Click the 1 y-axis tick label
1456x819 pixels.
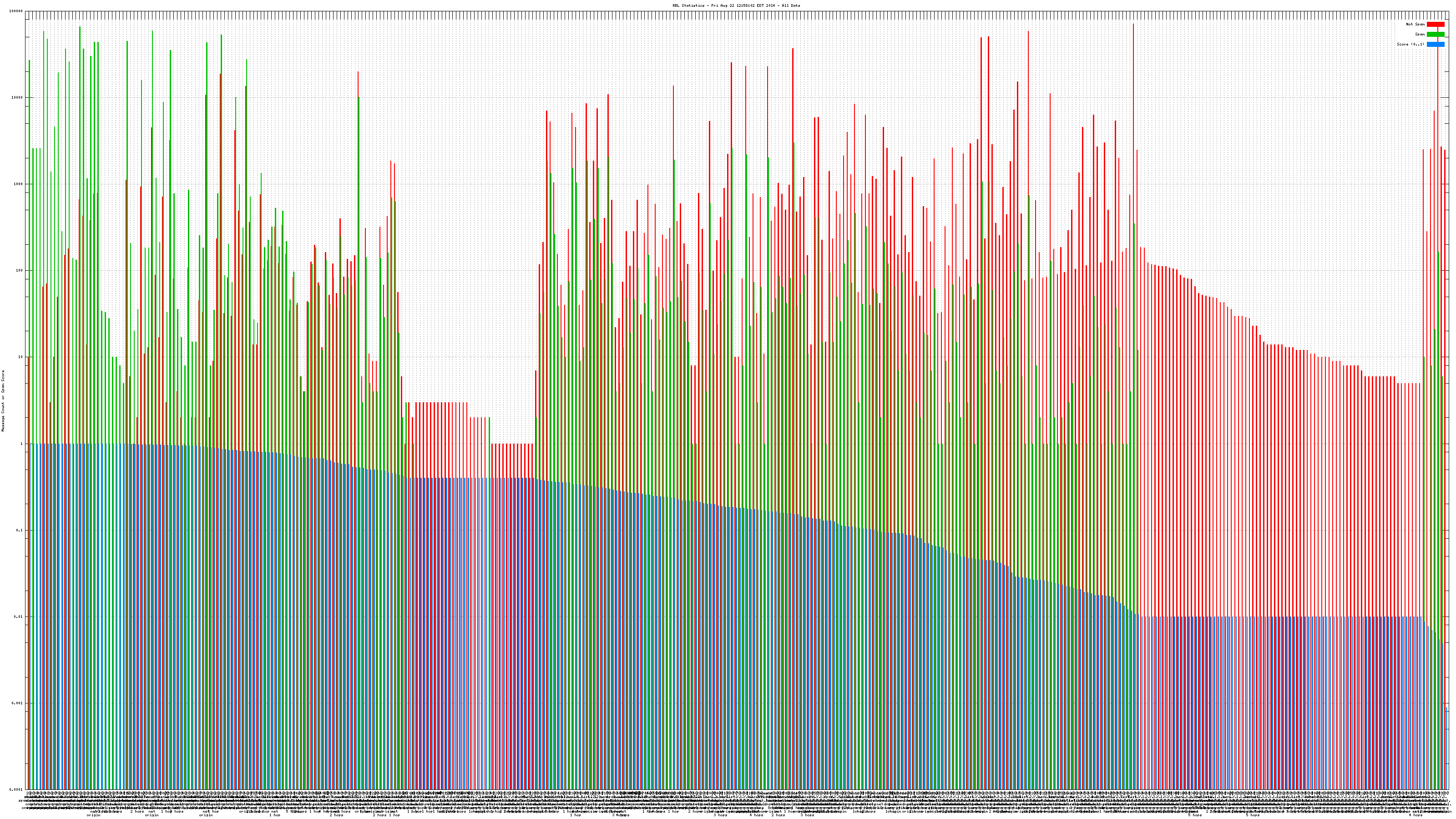(22, 444)
